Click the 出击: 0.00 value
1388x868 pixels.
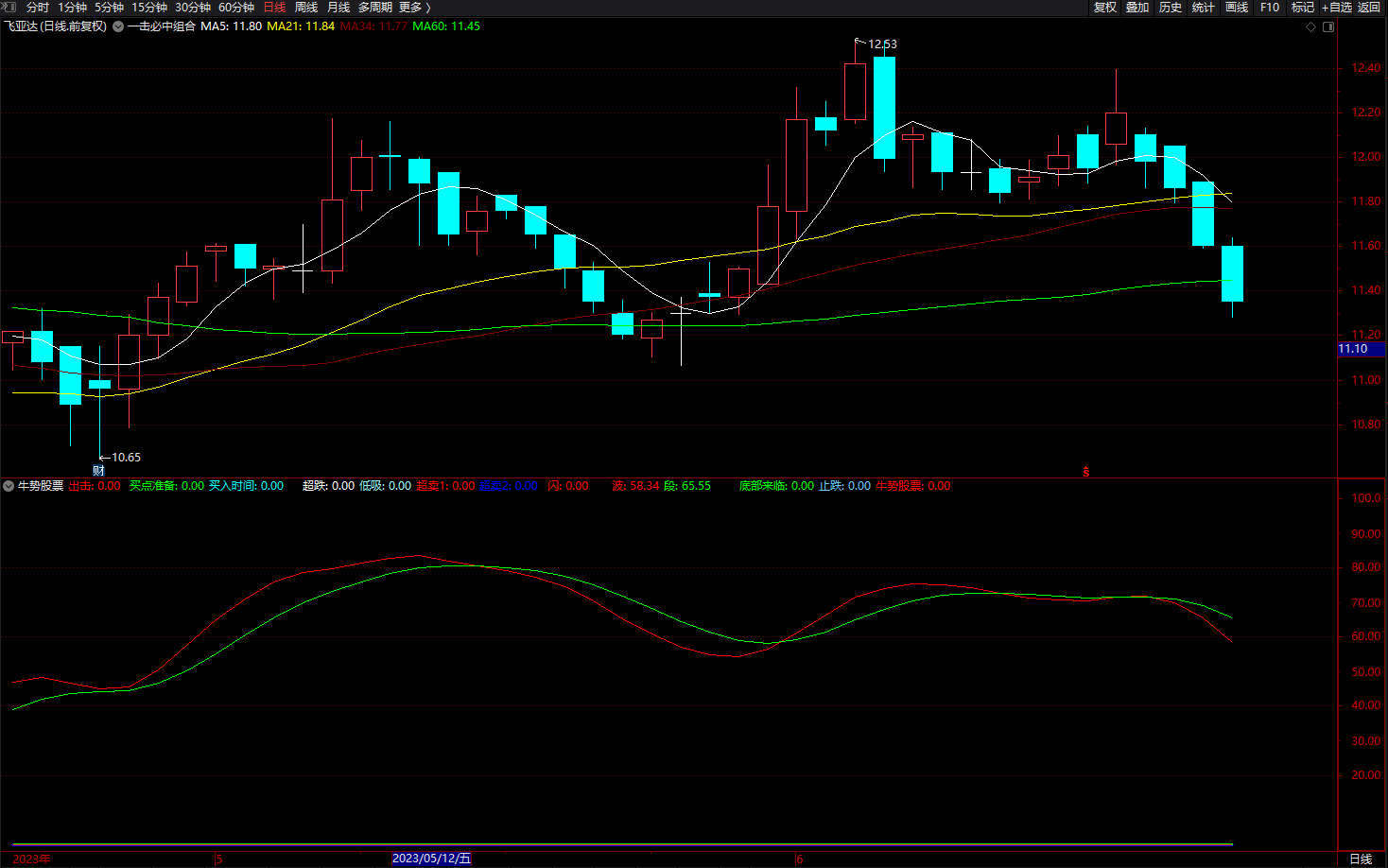[95, 486]
